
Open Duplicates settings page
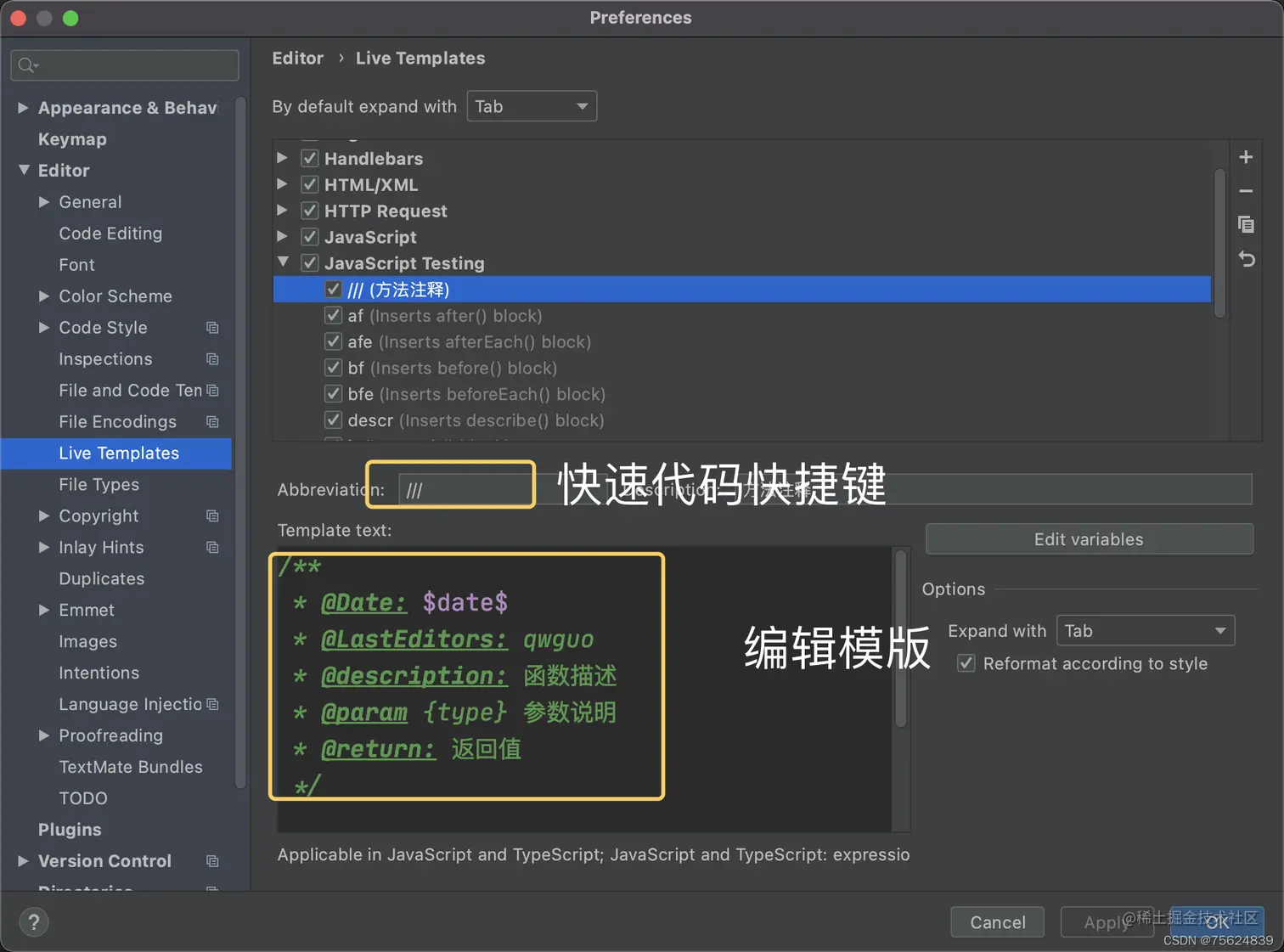point(101,579)
